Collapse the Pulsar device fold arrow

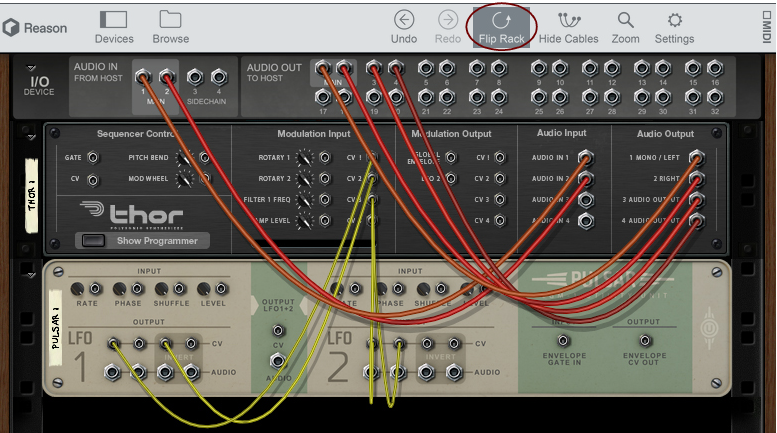pyautogui.click(x=31, y=274)
